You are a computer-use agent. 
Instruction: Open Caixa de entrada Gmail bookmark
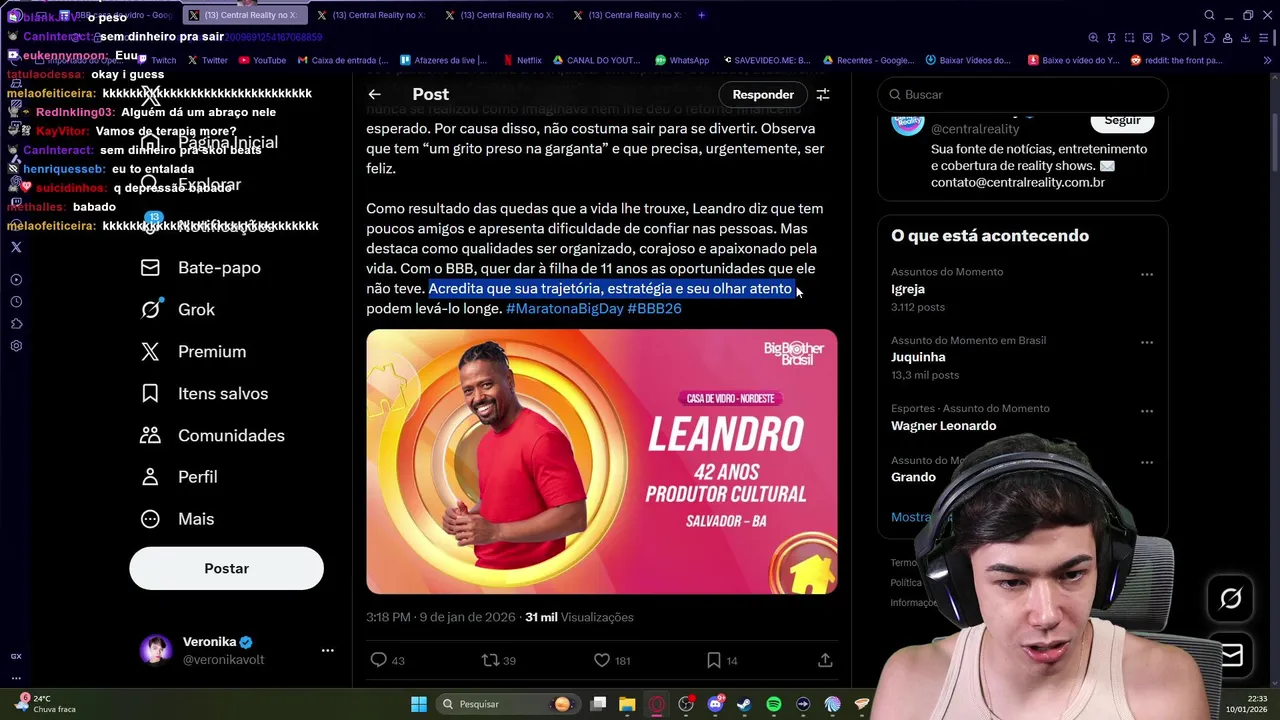coord(343,60)
